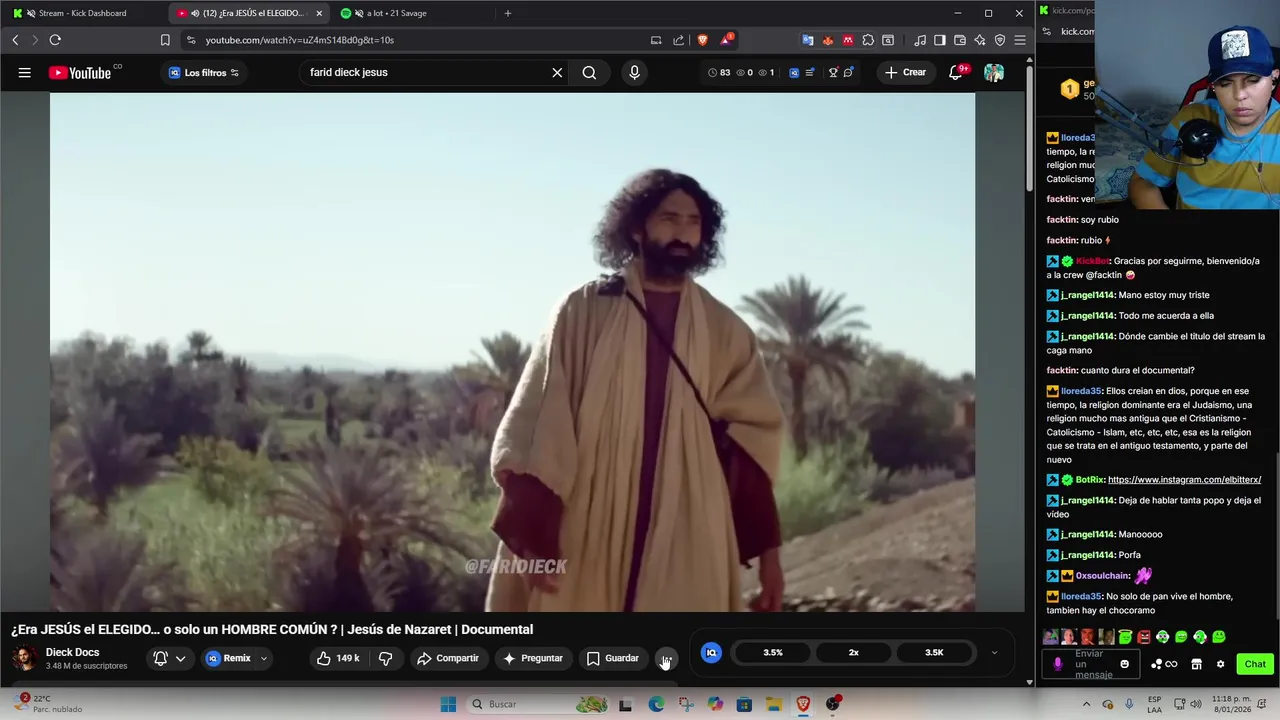The height and width of the screenshot is (720, 1280).
Task: Open the vidIQ list icon in the header
Action: (x=810, y=72)
